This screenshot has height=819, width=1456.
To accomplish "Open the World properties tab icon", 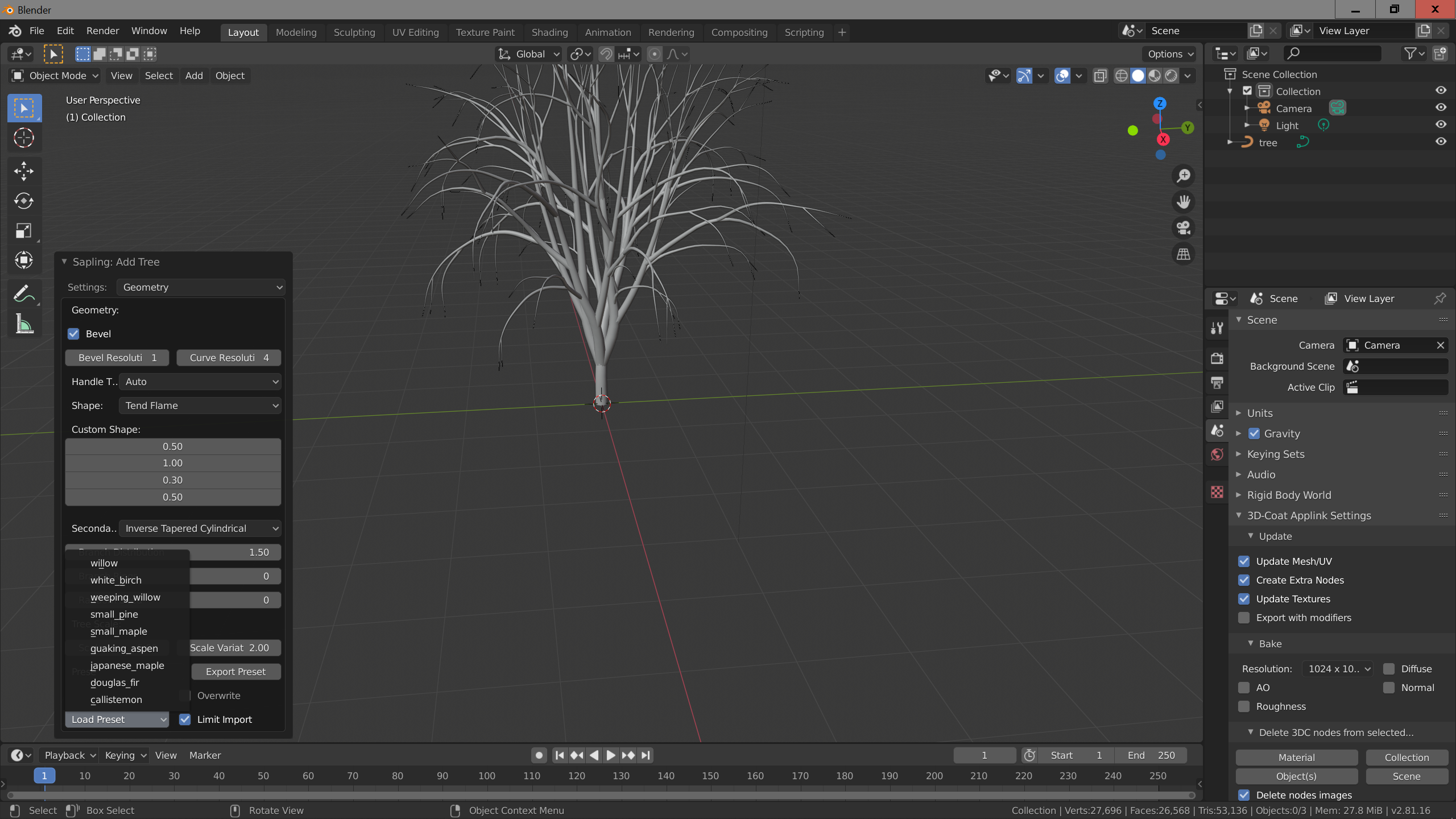I will pos(1217,454).
